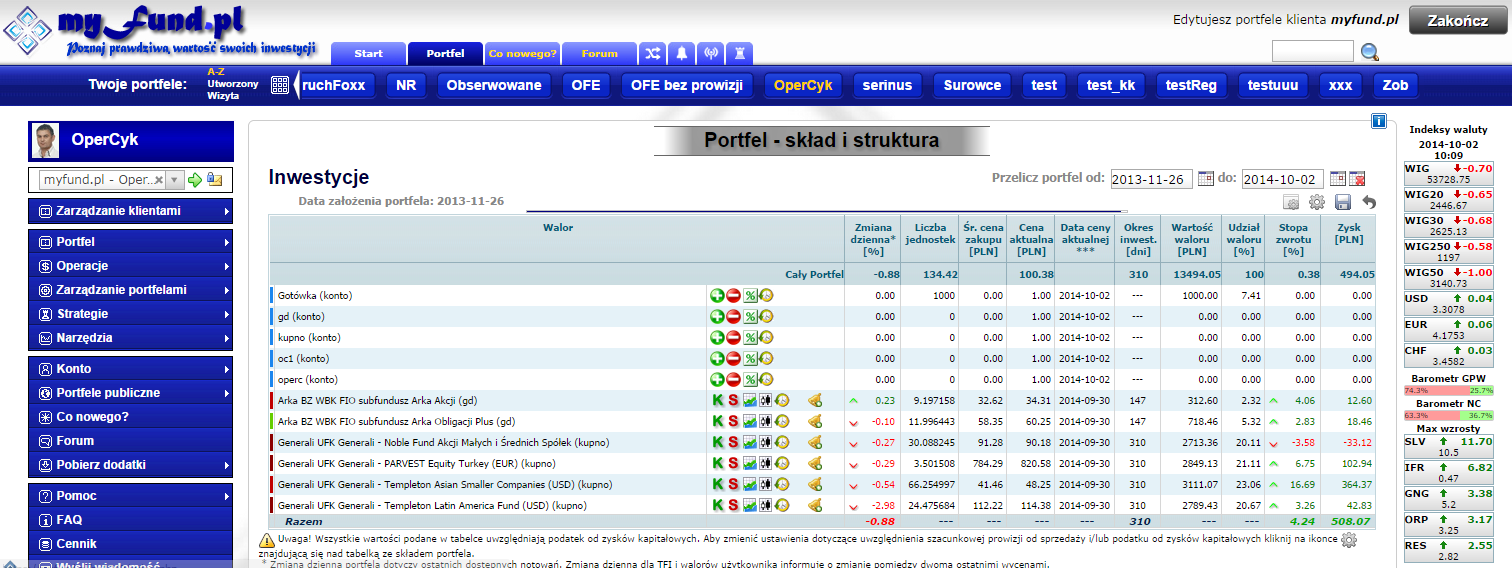The image size is (1512, 568).
Task: Click the magnifier search icon
Action: [x=1370, y=52]
